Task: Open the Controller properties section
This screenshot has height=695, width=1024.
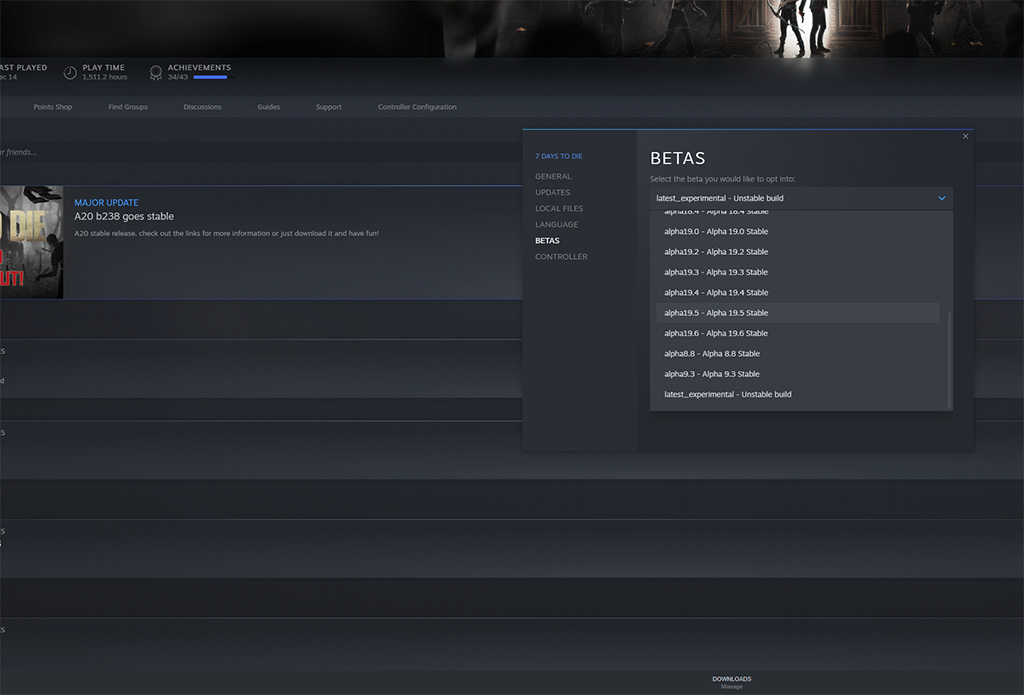Action: pos(561,257)
